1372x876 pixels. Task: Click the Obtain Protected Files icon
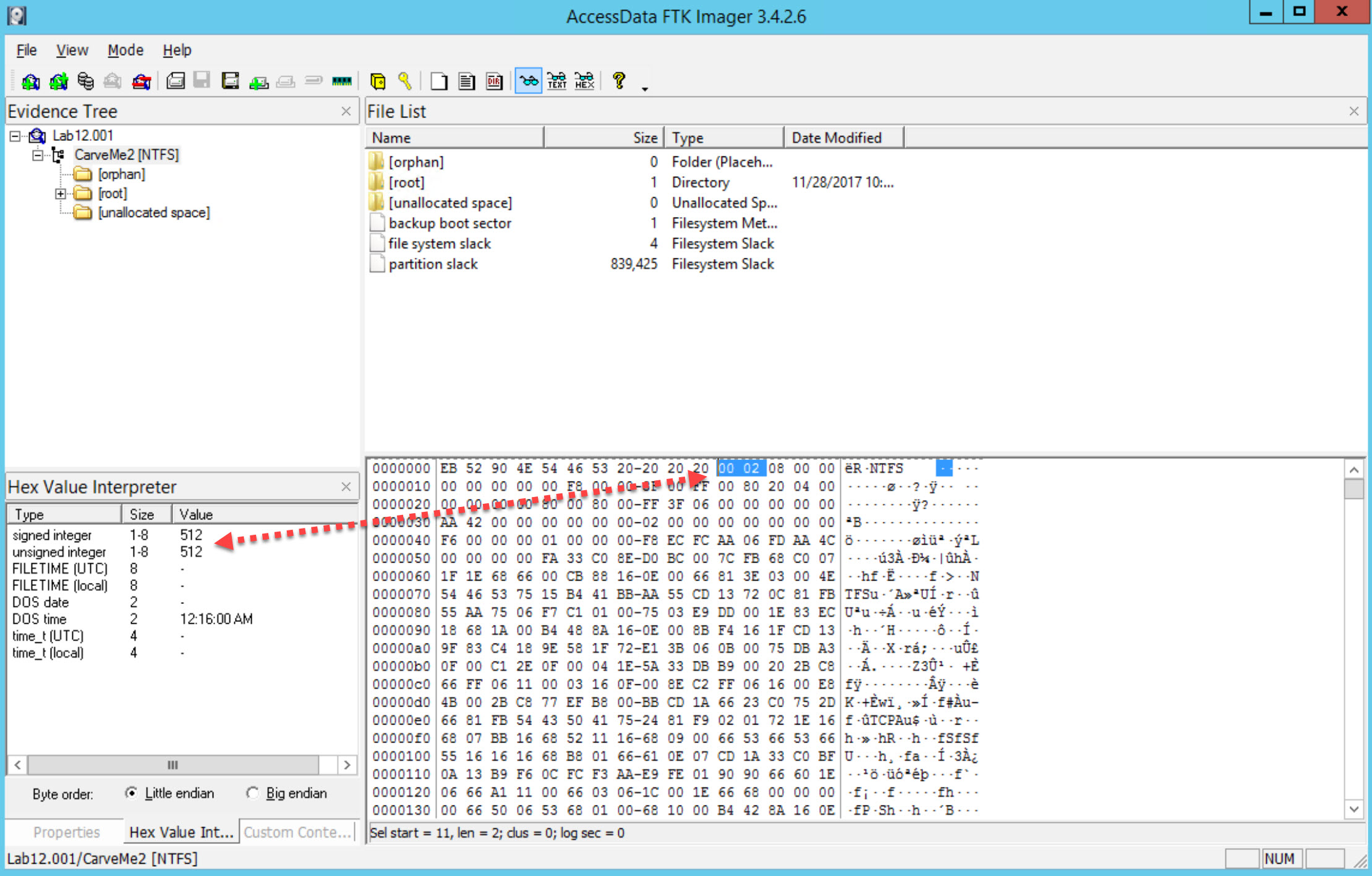click(378, 81)
